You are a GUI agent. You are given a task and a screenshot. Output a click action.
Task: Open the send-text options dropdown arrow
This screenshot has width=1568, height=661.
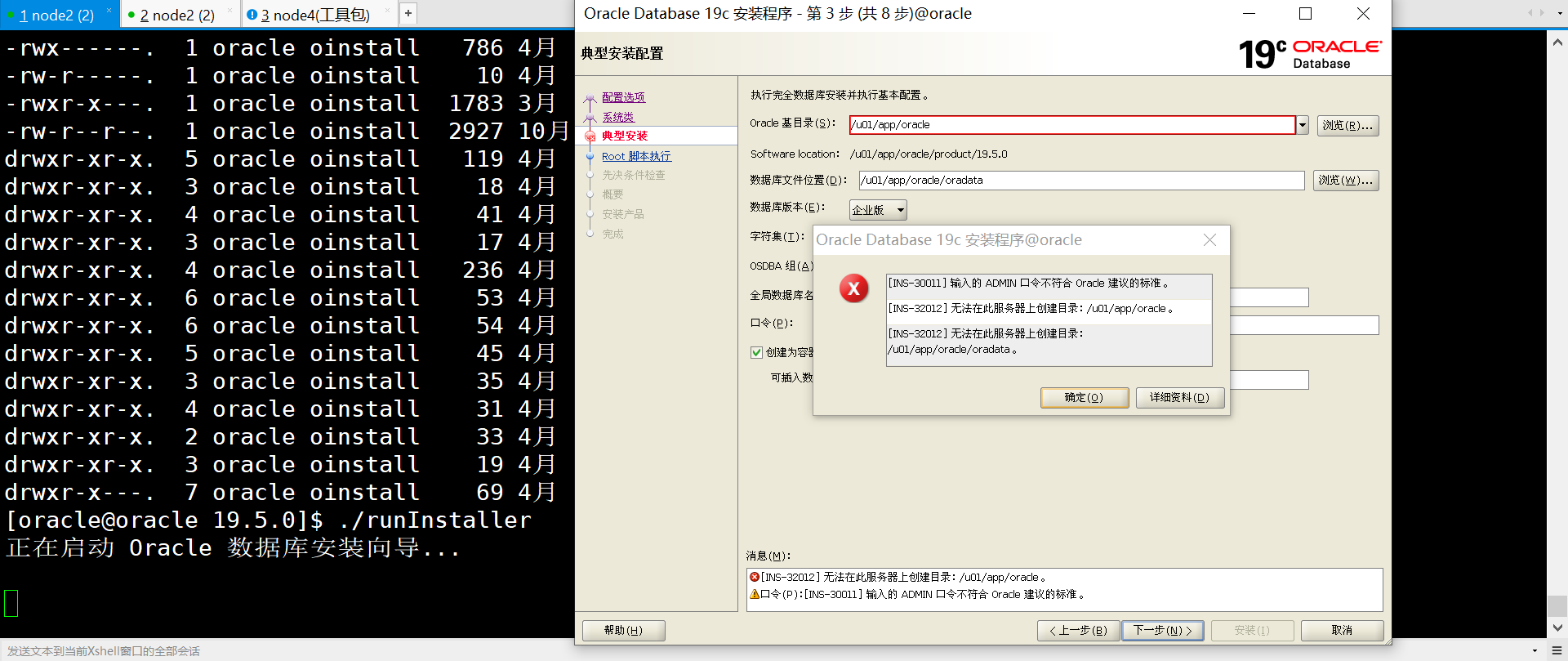(x=1535, y=651)
